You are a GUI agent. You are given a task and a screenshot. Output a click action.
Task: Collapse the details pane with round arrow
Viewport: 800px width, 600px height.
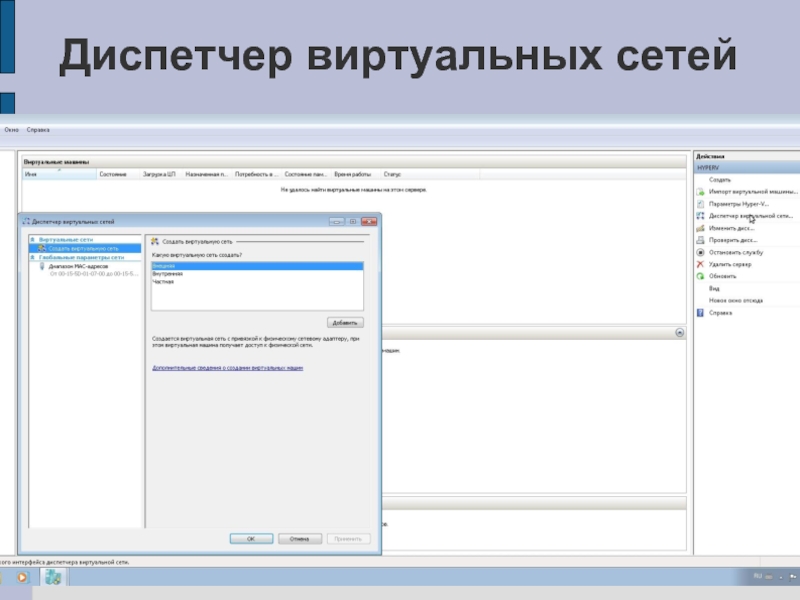pos(680,333)
